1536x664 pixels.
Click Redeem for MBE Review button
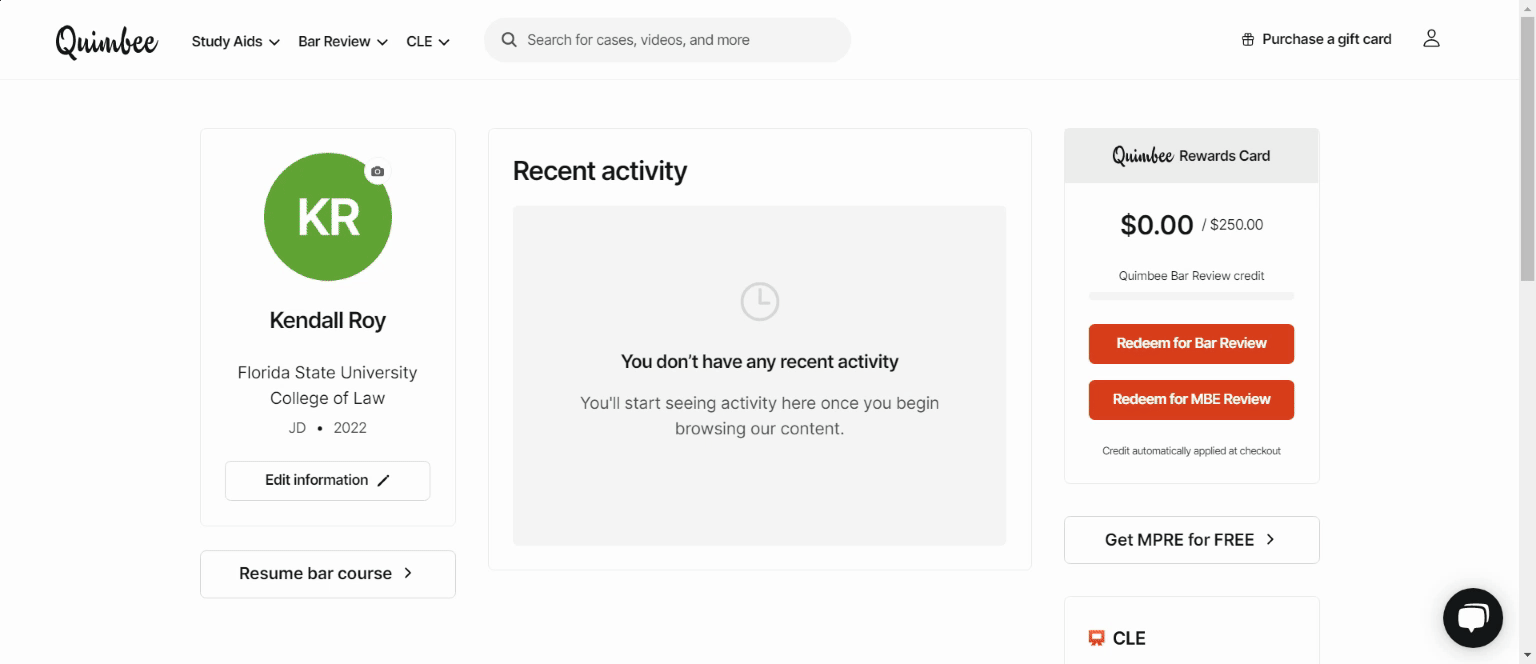tap(1191, 399)
